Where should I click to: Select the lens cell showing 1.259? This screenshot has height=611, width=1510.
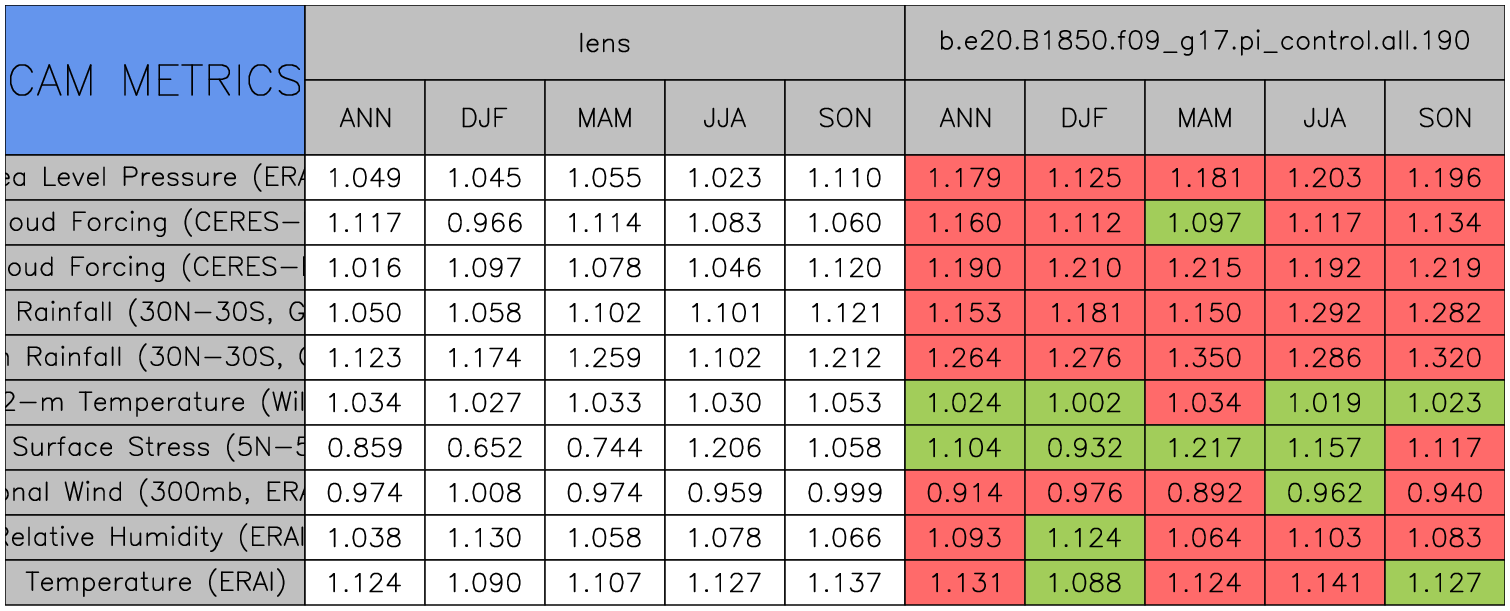(604, 357)
